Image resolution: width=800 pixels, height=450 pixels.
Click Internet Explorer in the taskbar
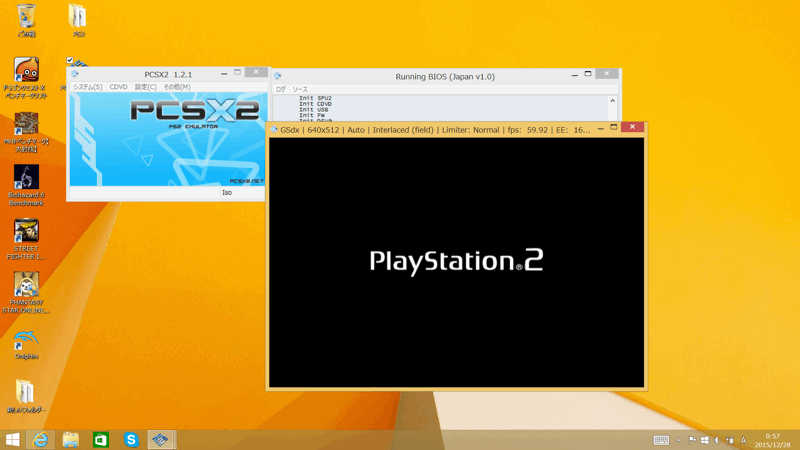tap(41, 439)
